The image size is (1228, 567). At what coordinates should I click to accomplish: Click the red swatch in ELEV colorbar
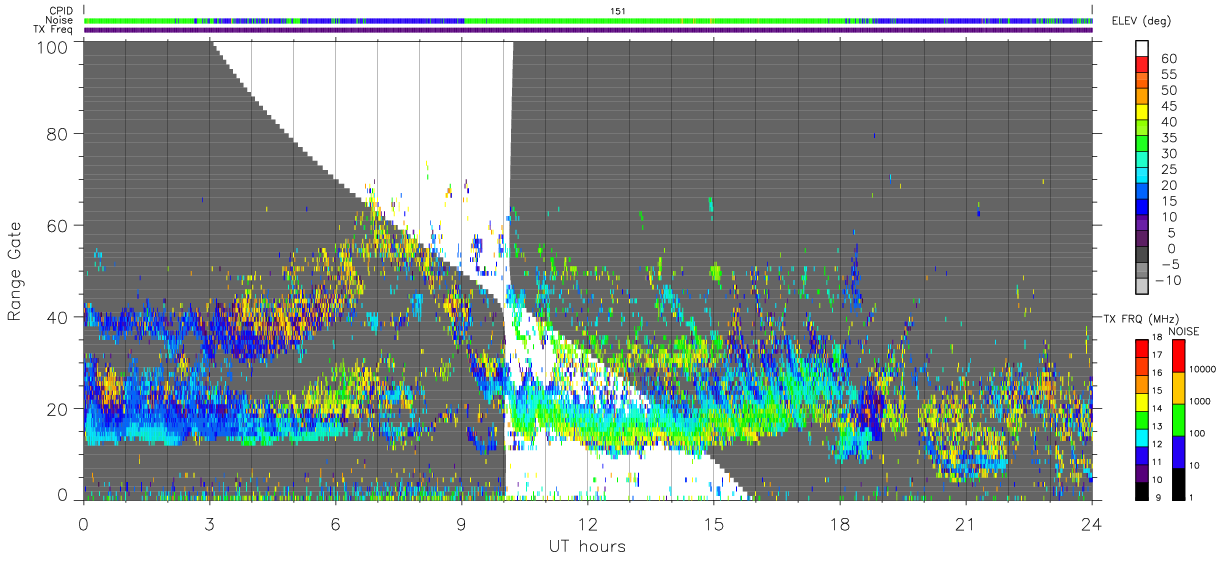coord(1142,64)
